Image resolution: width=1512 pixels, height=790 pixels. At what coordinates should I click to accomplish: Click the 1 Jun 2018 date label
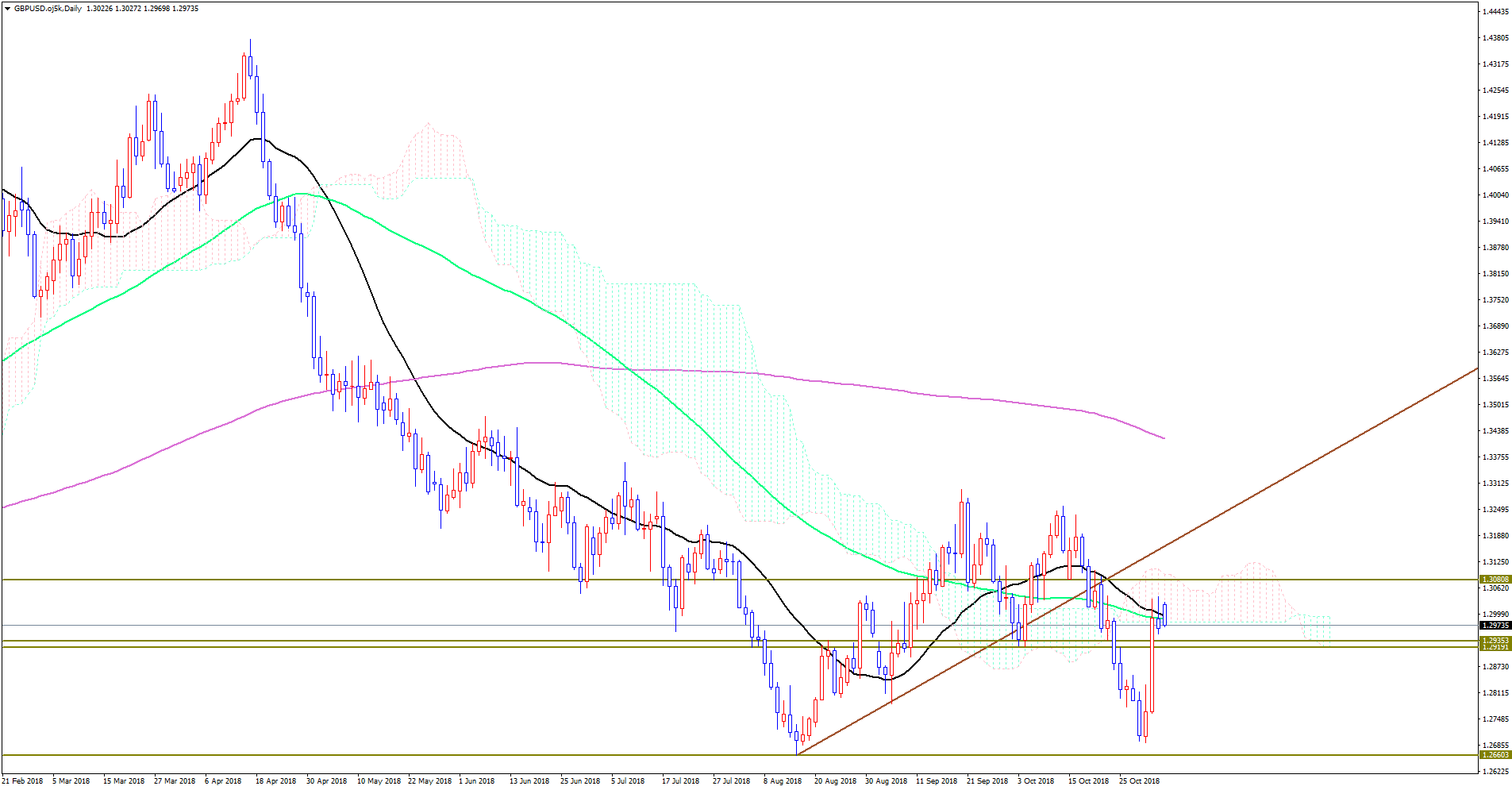pos(476,780)
